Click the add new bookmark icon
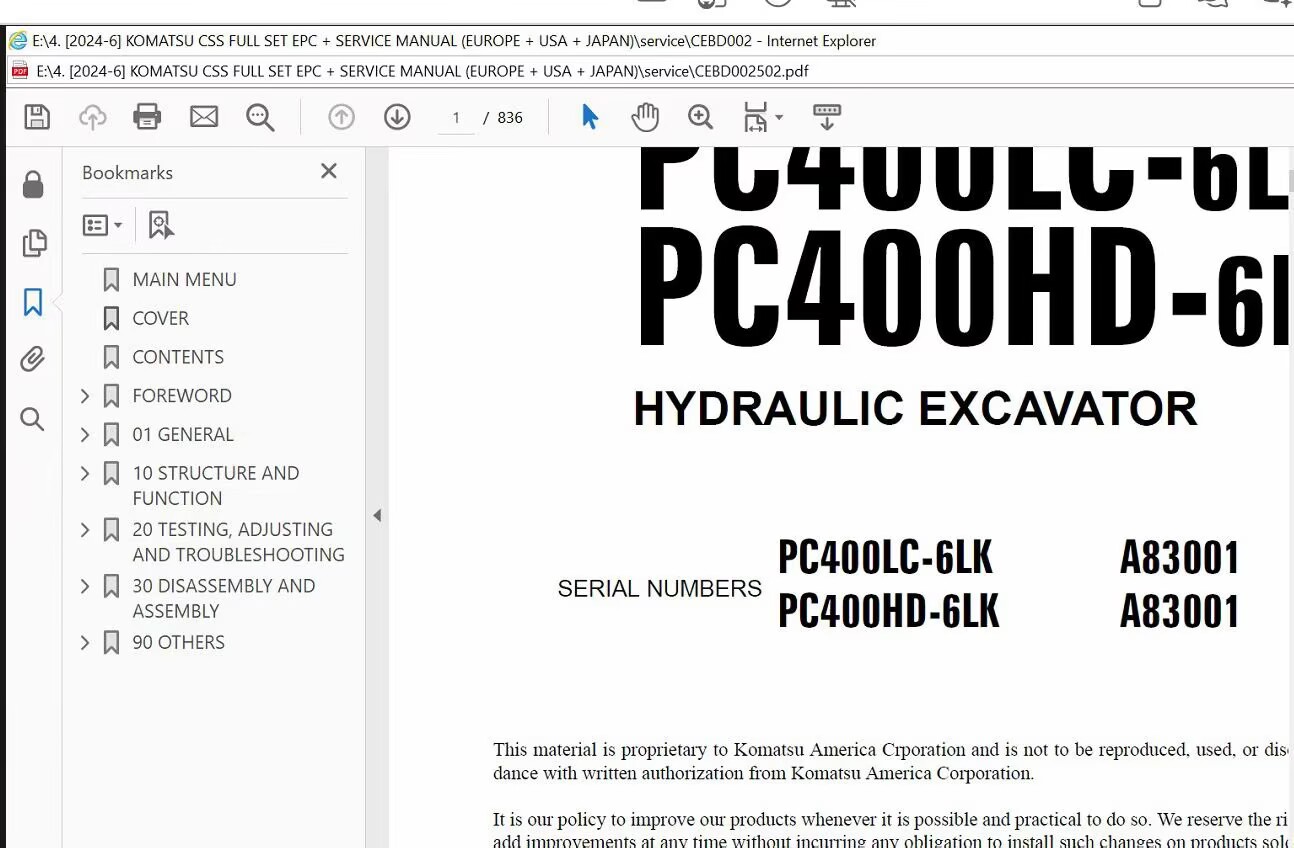 click(160, 225)
